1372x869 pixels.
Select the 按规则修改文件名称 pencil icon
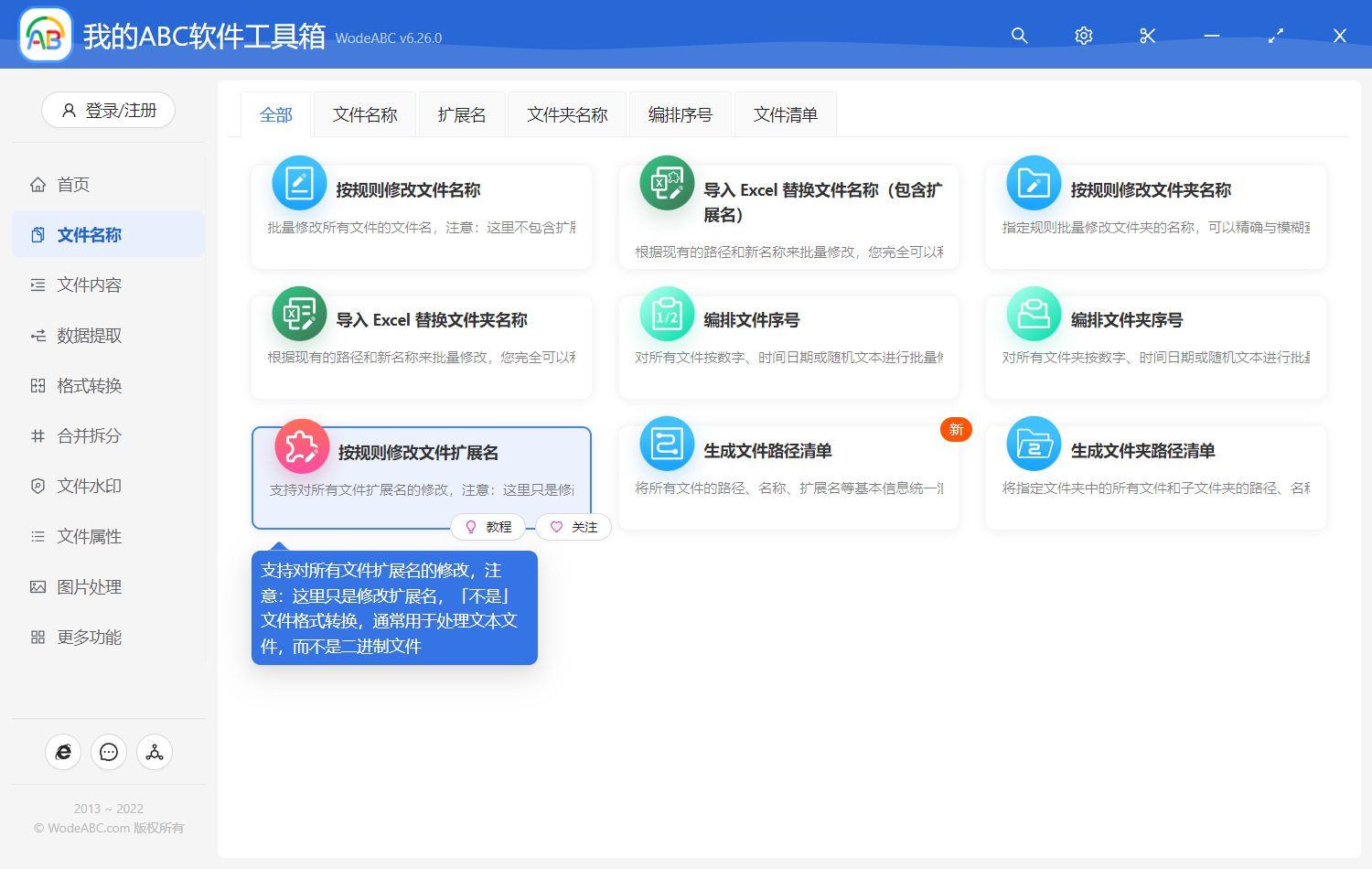(x=299, y=183)
